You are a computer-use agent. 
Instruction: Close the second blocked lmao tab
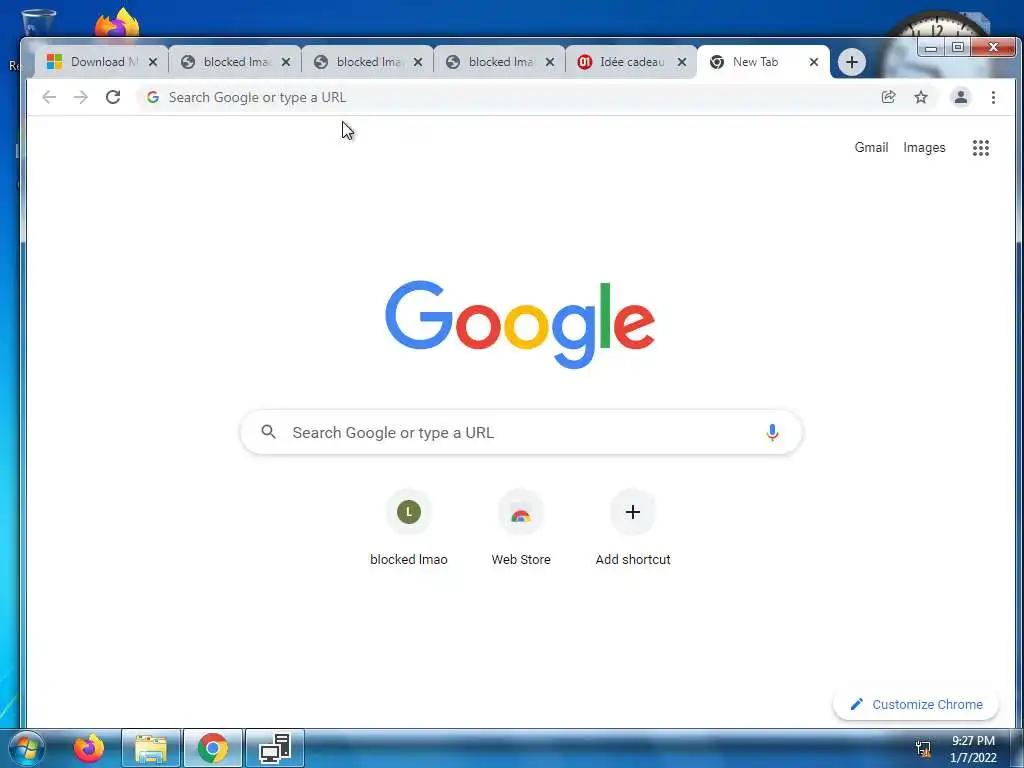[418, 62]
